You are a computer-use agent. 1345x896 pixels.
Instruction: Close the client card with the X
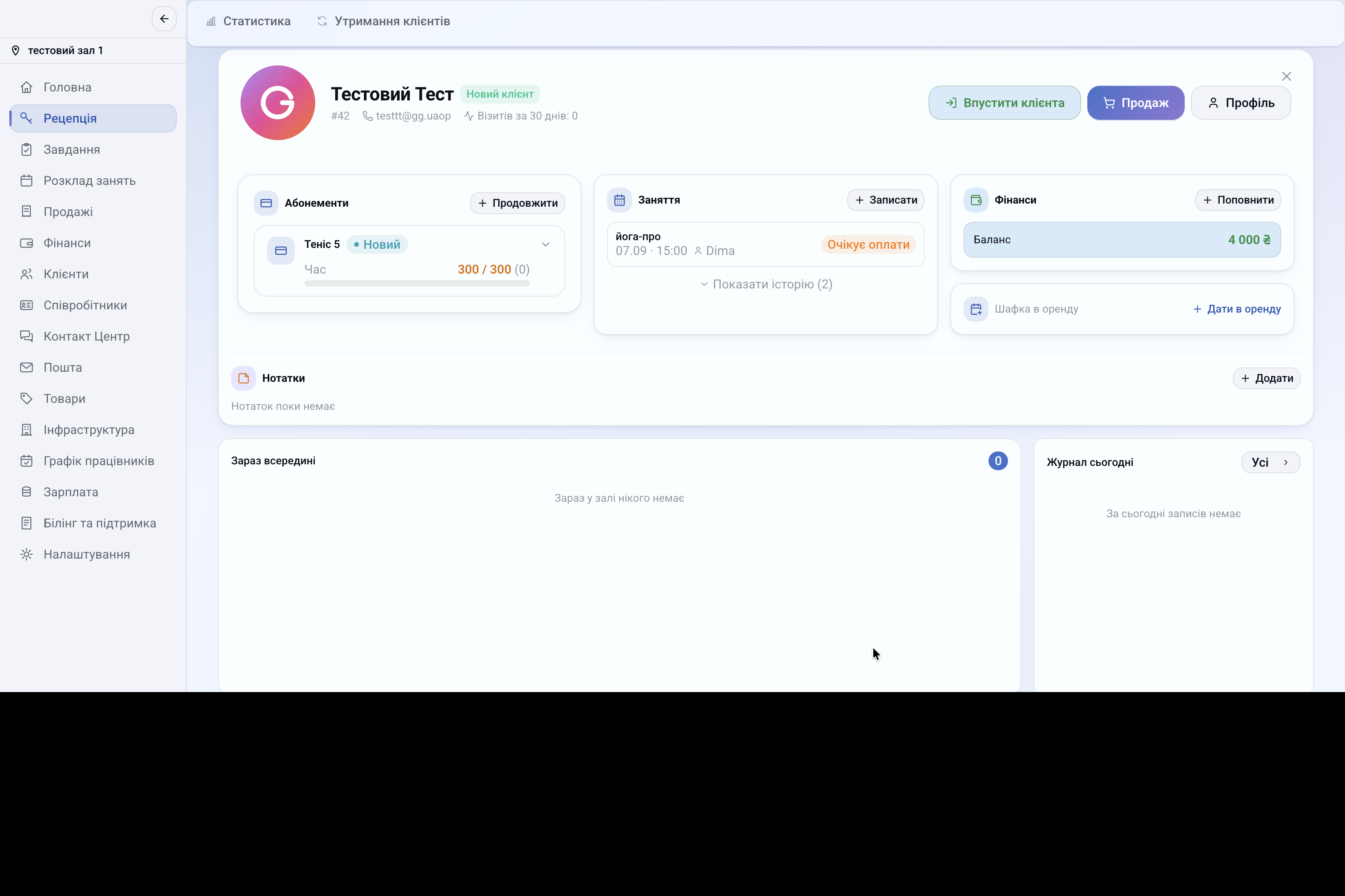[1286, 77]
